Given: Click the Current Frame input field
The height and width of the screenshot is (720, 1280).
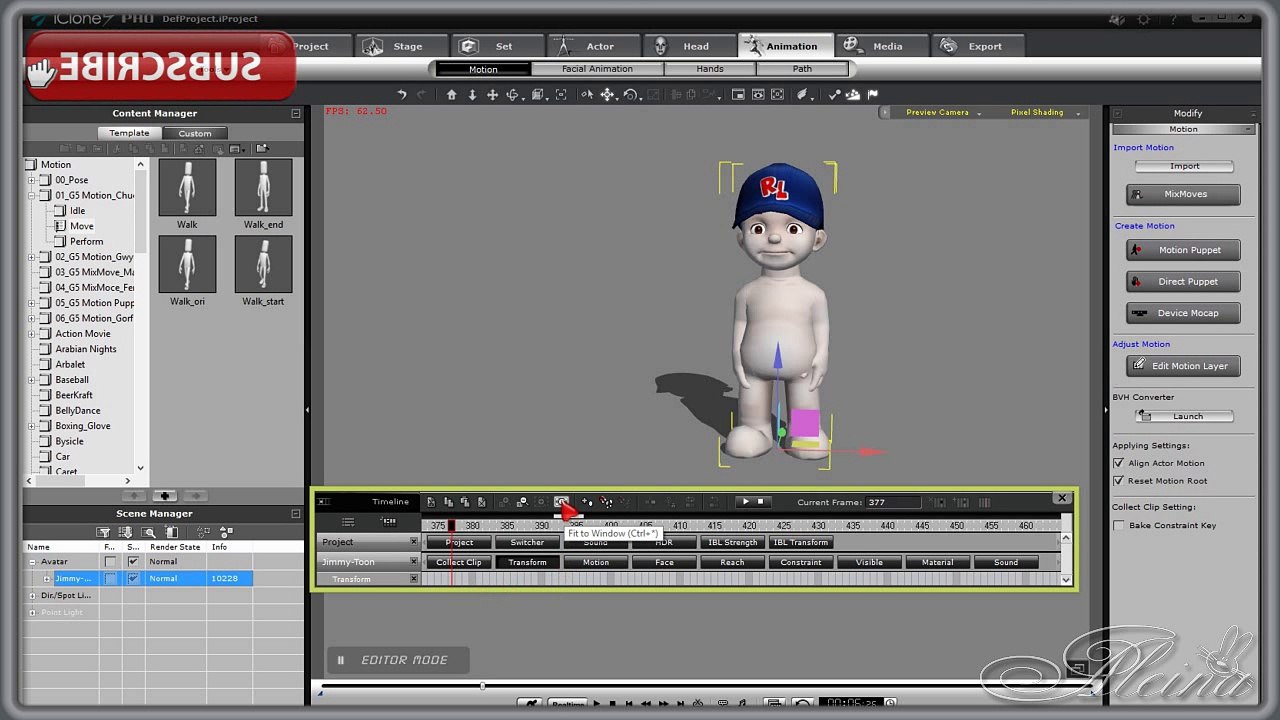Looking at the screenshot, I should pyautogui.click(x=893, y=502).
